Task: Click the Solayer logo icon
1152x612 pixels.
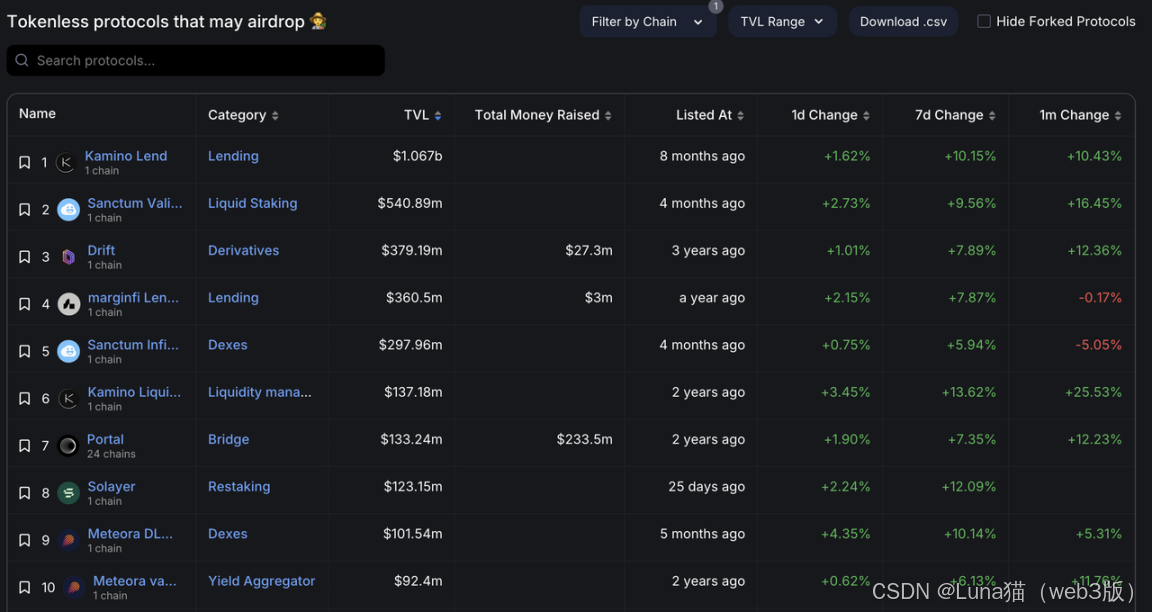Action: 68,492
